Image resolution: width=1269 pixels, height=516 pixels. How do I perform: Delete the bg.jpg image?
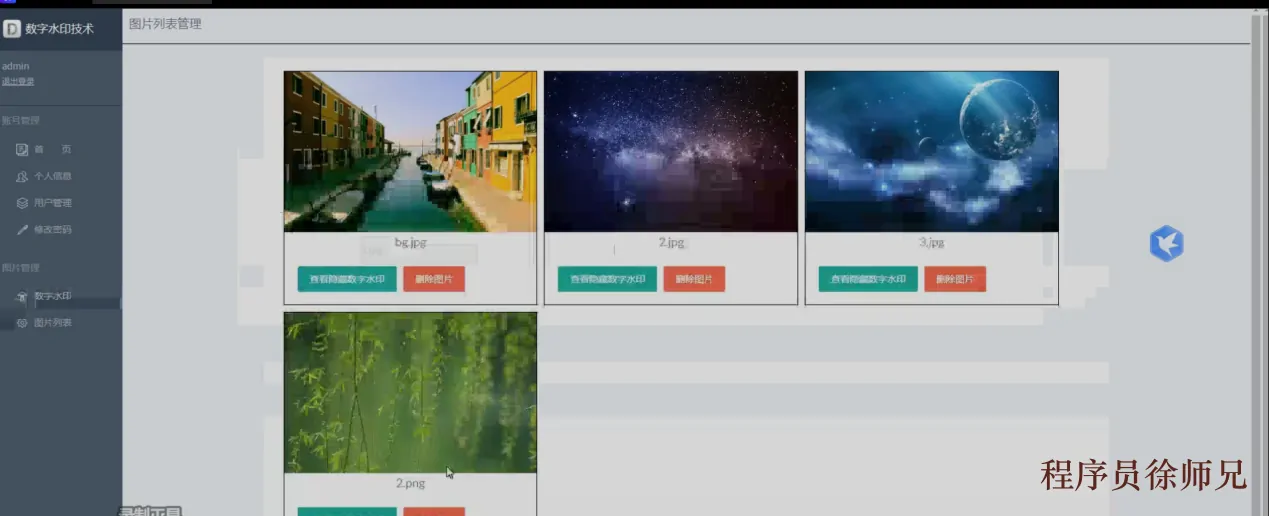pyautogui.click(x=434, y=279)
